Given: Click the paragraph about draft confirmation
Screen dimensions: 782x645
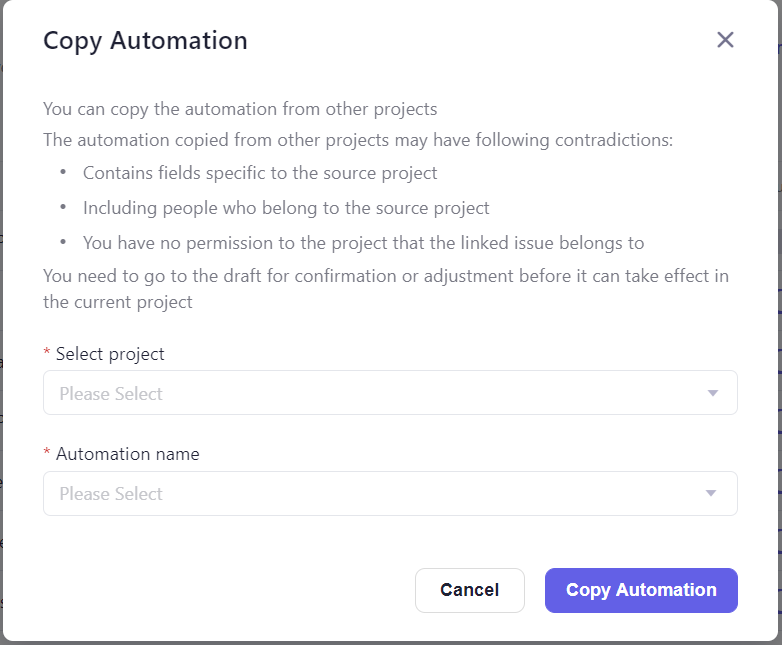Looking at the screenshot, I should pyautogui.click(x=385, y=288).
